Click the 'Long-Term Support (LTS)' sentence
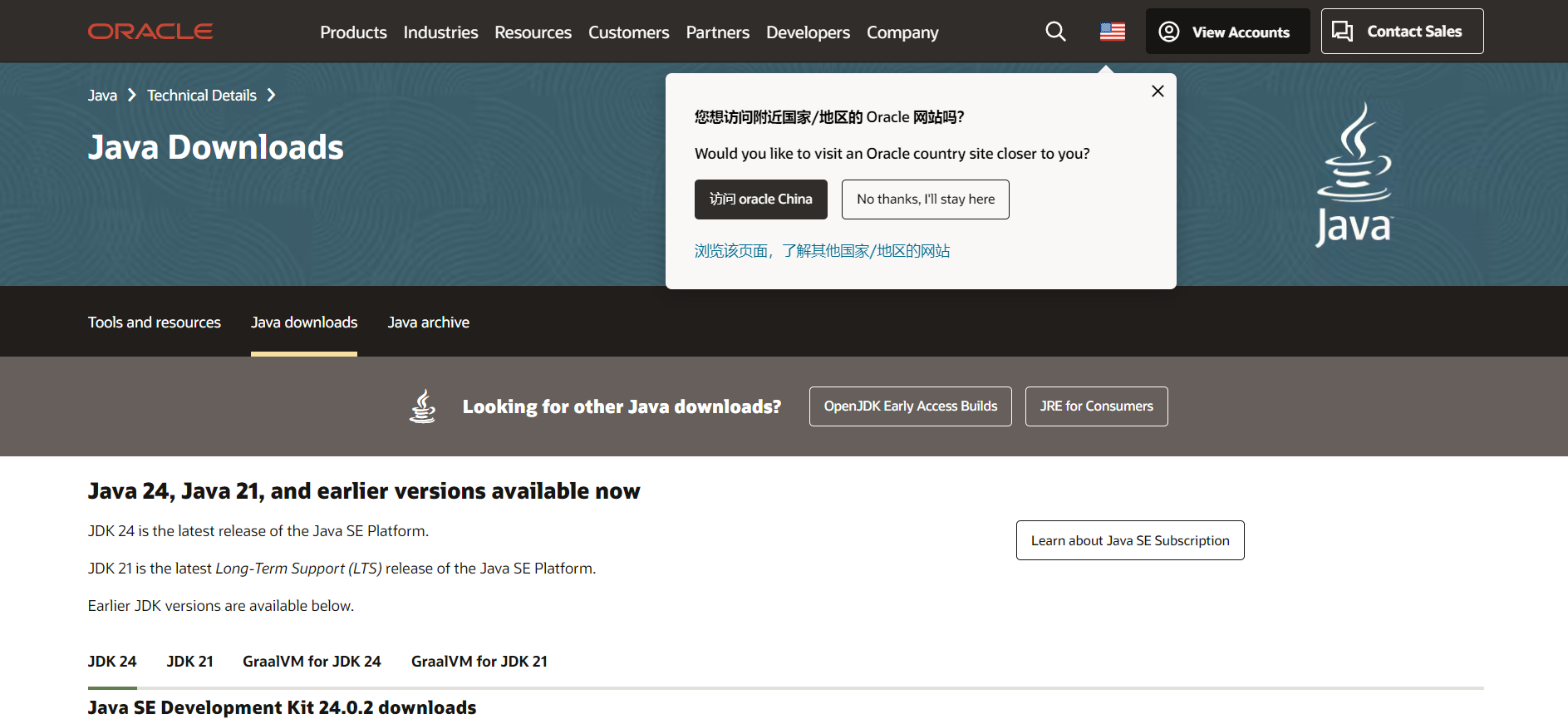Viewport: 1568px width, 719px height. coord(342,569)
